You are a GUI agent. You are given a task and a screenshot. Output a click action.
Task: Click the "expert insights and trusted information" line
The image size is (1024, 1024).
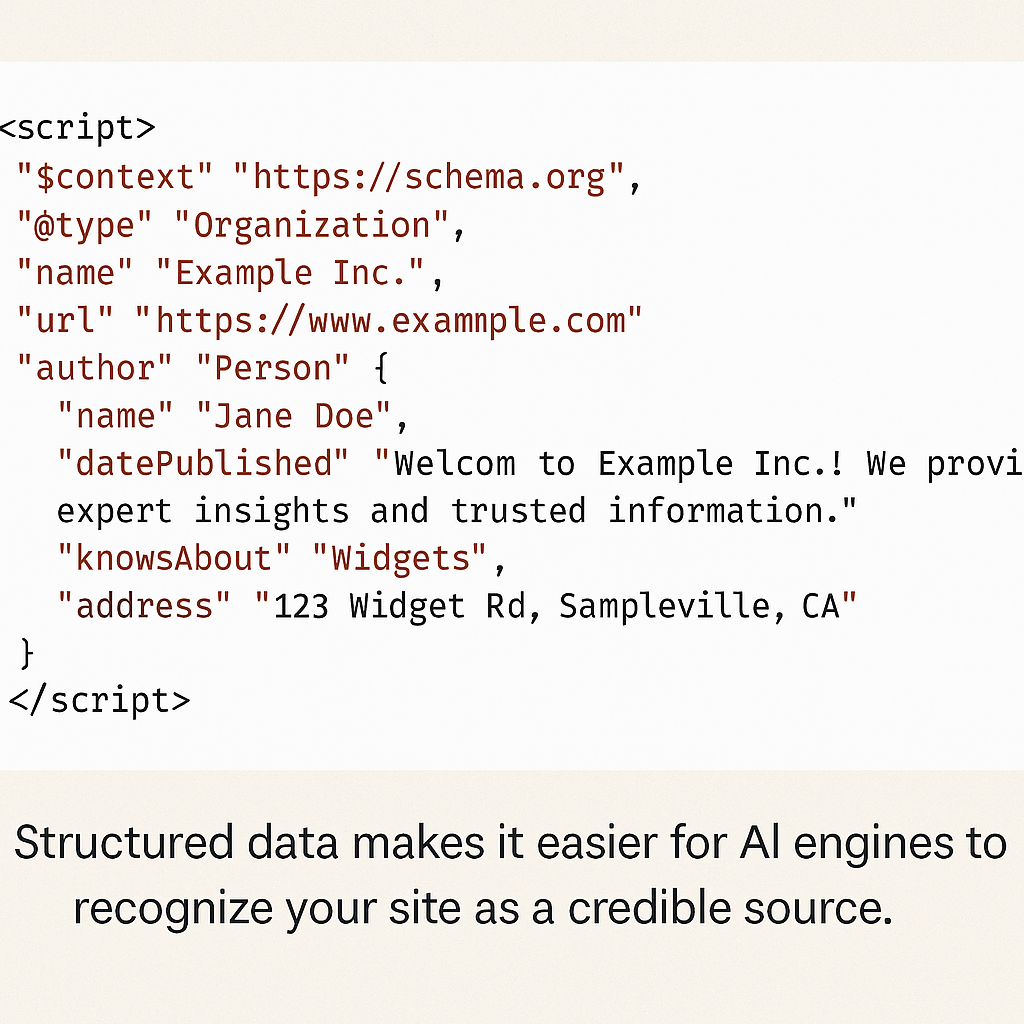(457, 511)
